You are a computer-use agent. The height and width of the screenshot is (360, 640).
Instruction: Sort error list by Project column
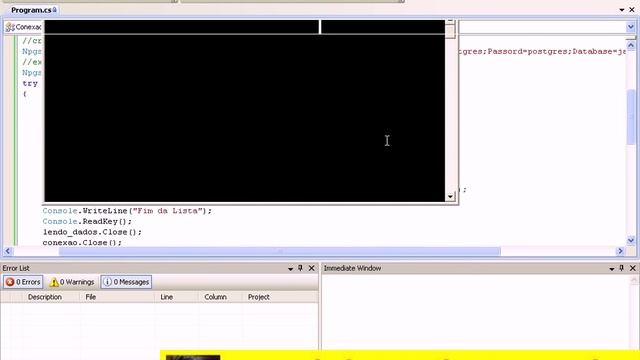tap(259, 297)
